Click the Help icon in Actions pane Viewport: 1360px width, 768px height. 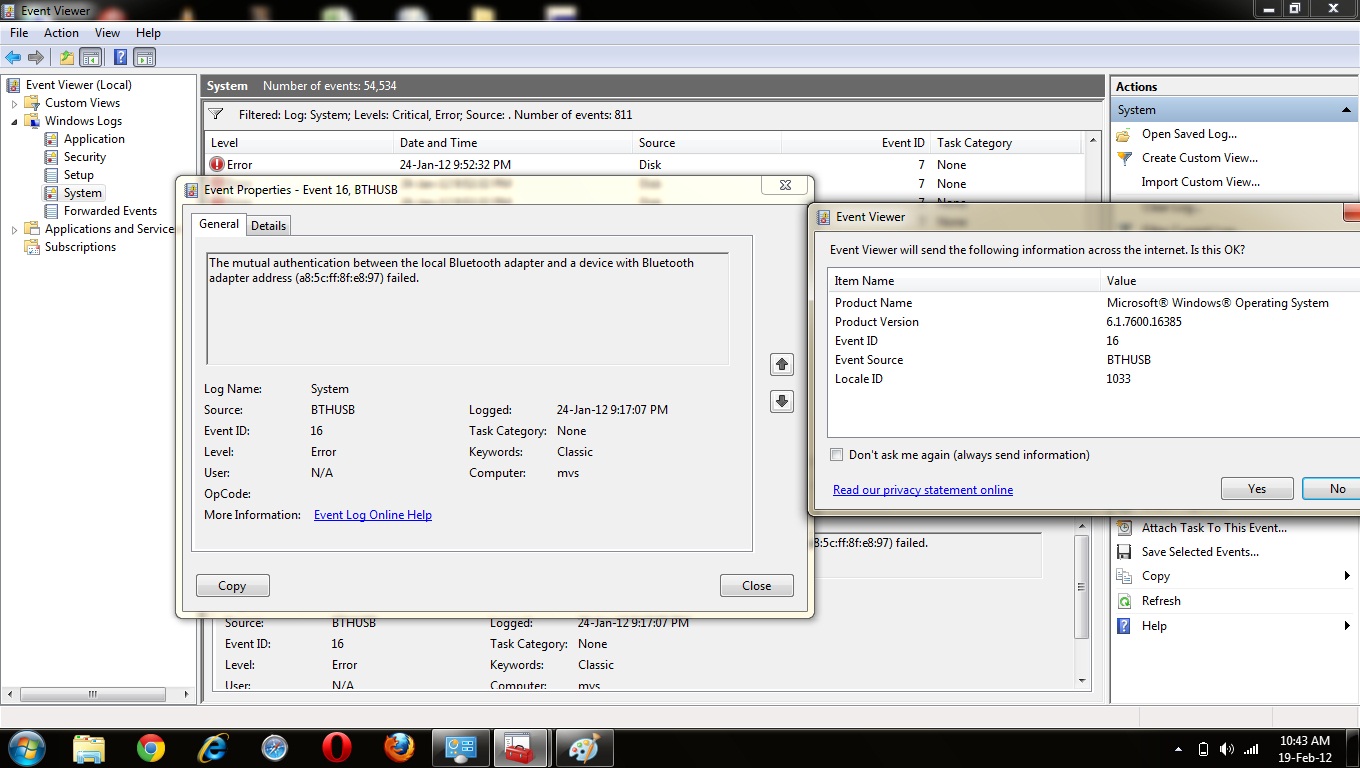pyautogui.click(x=1123, y=626)
